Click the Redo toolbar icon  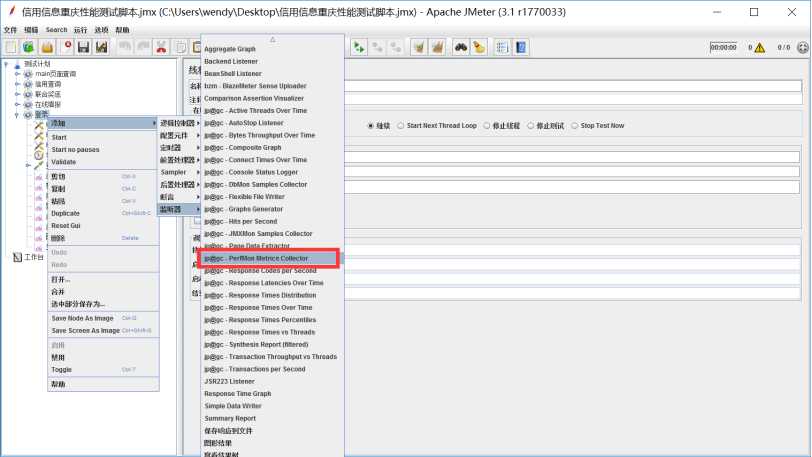[143, 48]
